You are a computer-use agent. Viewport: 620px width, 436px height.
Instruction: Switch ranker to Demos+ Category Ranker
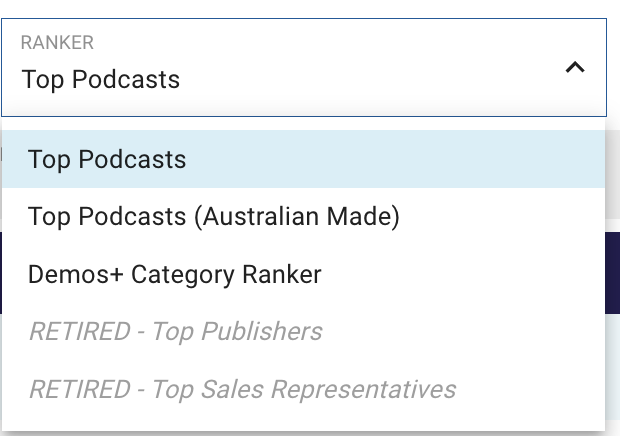tap(175, 274)
